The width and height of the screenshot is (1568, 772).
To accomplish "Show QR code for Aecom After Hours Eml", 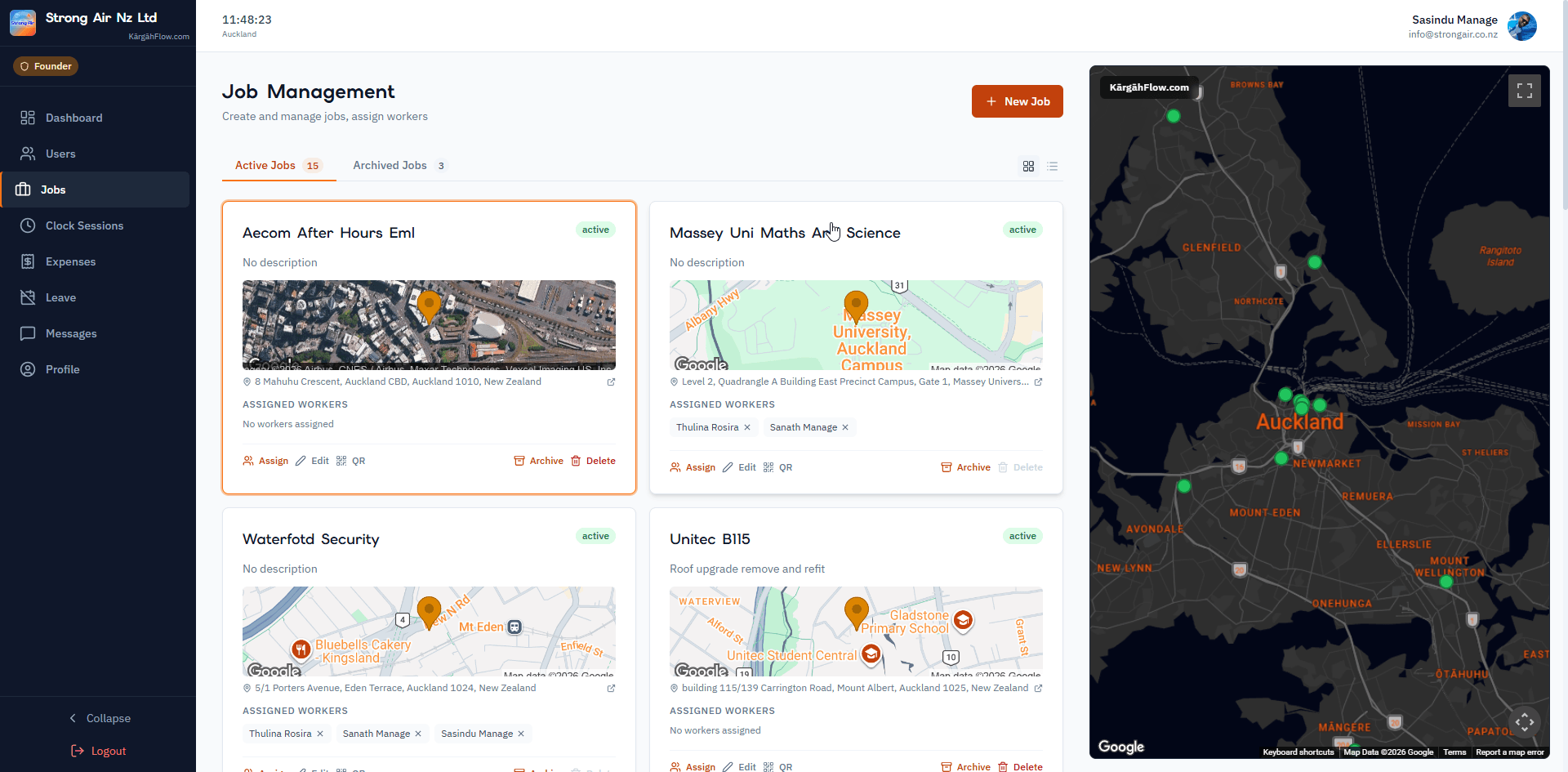I will pyautogui.click(x=350, y=461).
